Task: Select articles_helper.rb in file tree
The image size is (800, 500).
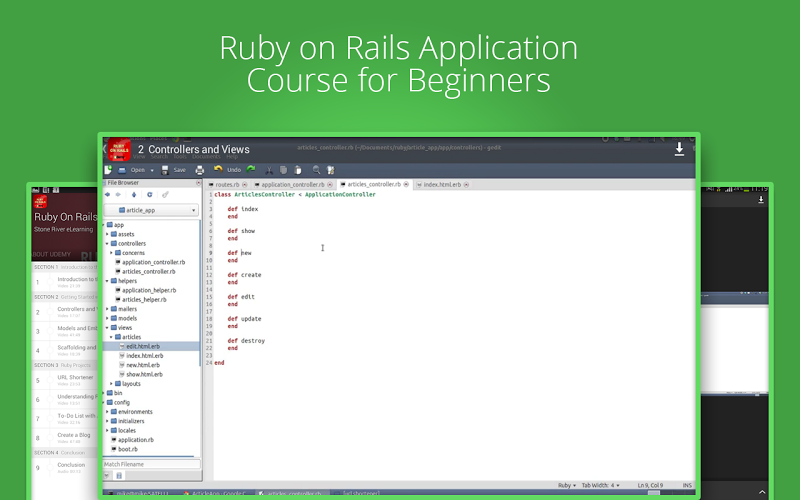Action: click(144, 299)
